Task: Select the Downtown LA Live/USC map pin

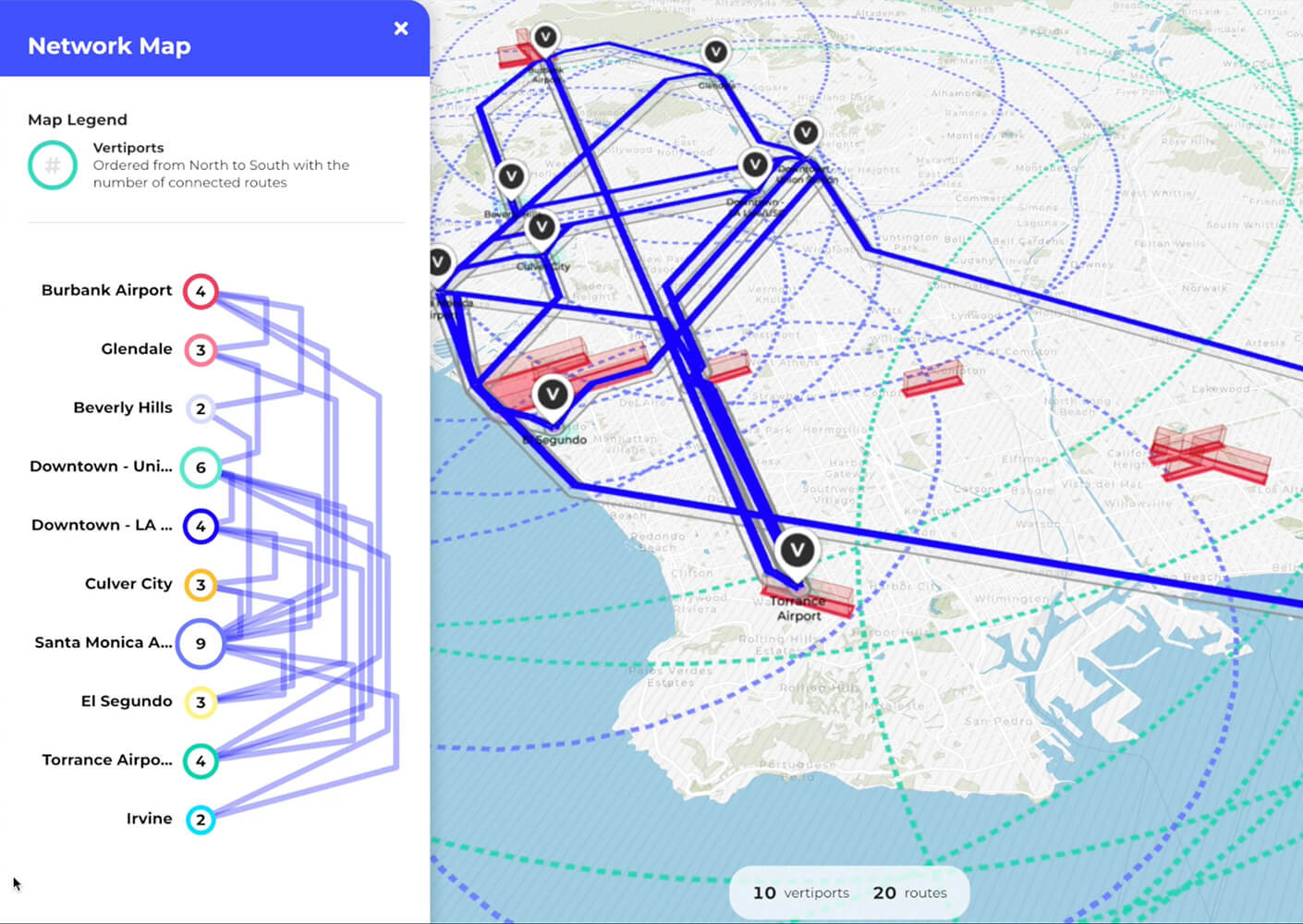Action: 755,165
